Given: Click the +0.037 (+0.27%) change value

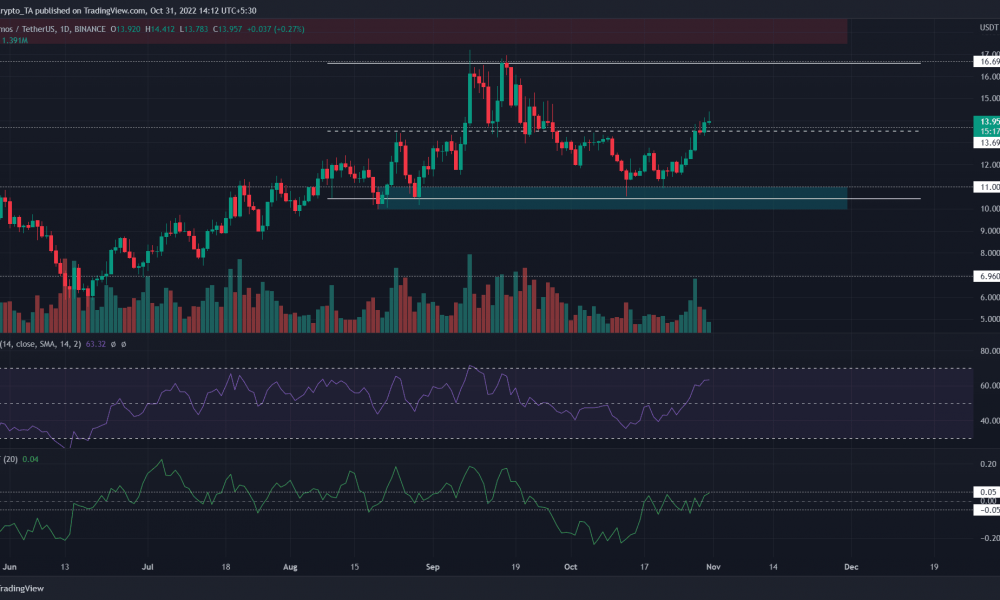Looking at the screenshot, I should coord(276,29).
